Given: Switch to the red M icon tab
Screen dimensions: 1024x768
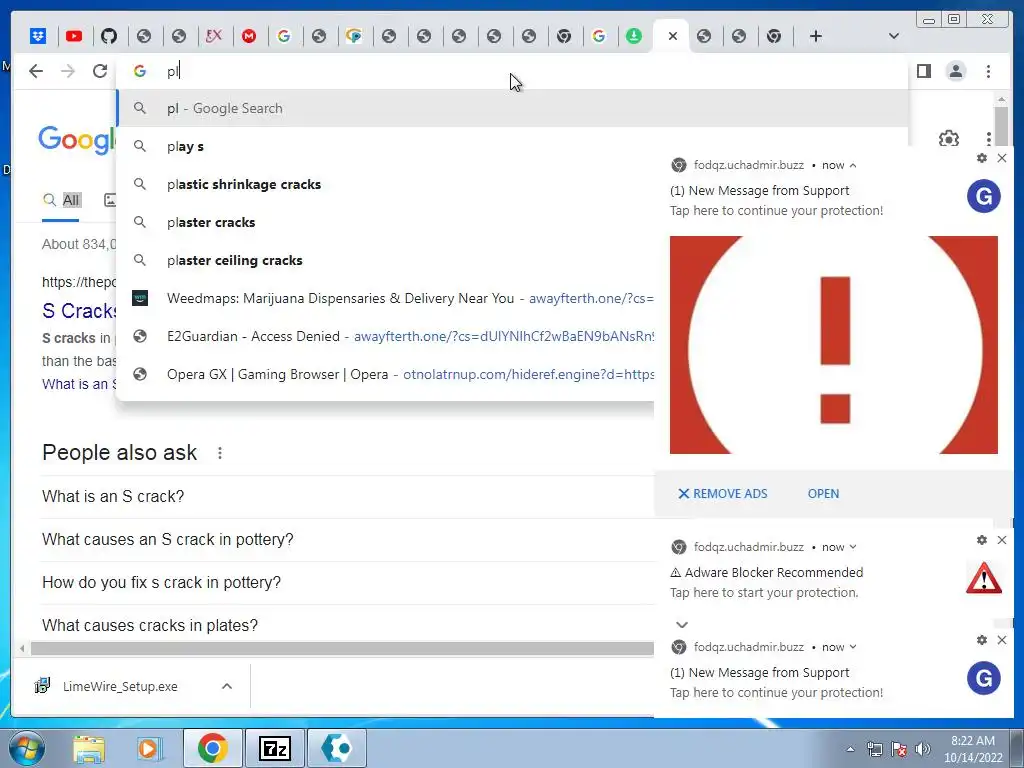Looking at the screenshot, I should (249, 36).
